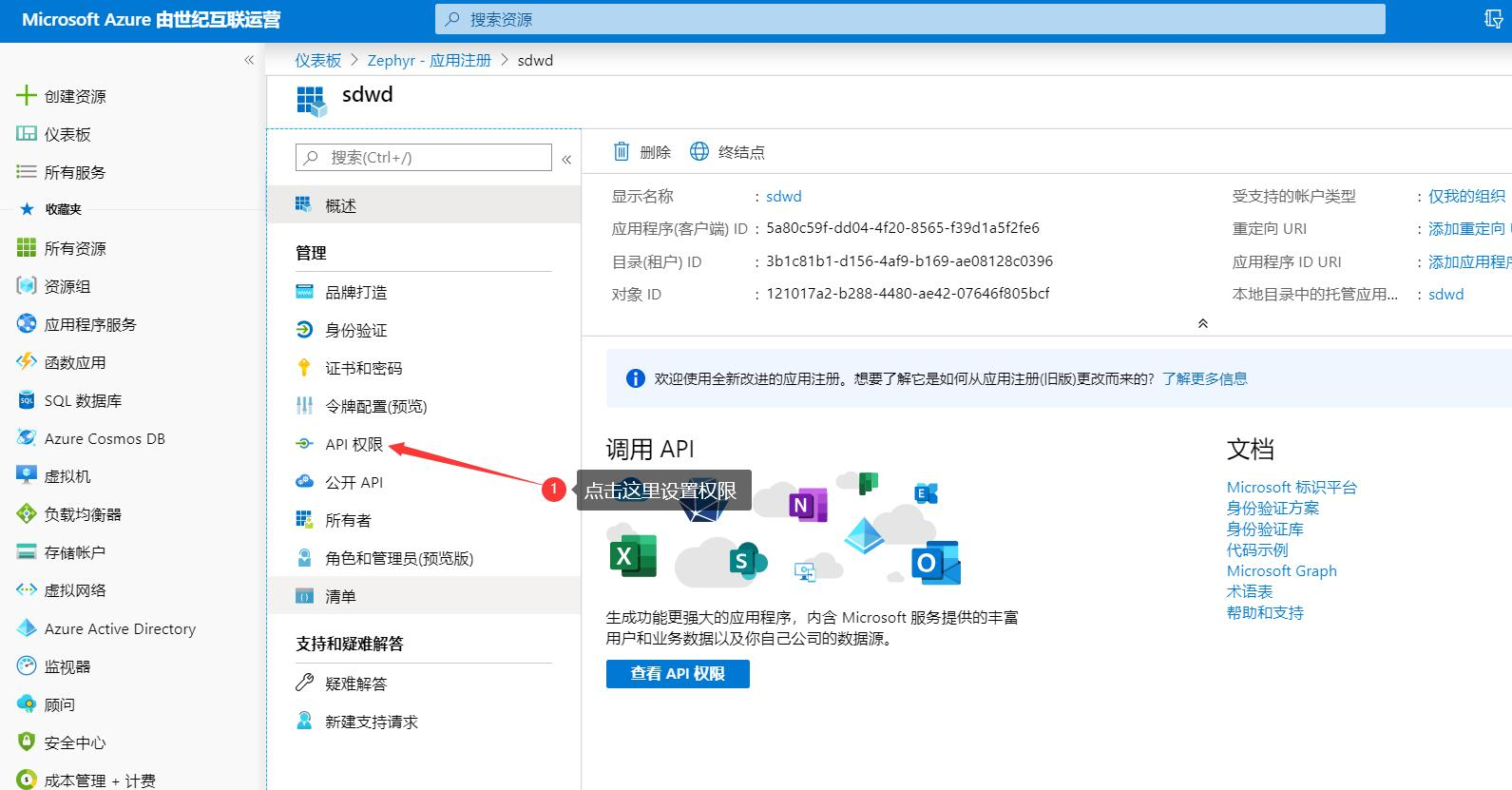Open the Microsoft 标识平台 documentation link
1512x790 pixels.
1292,487
